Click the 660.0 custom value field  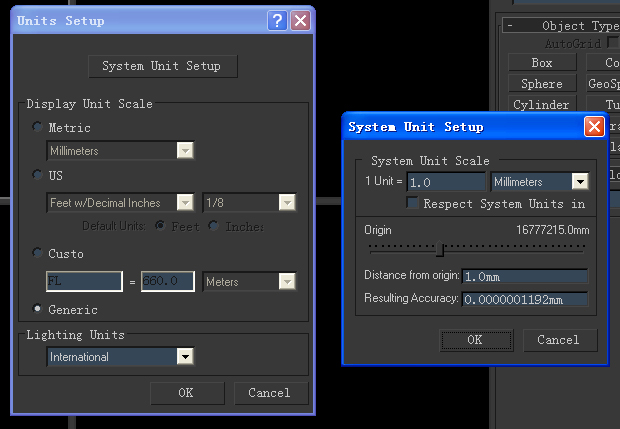click(x=168, y=281)
